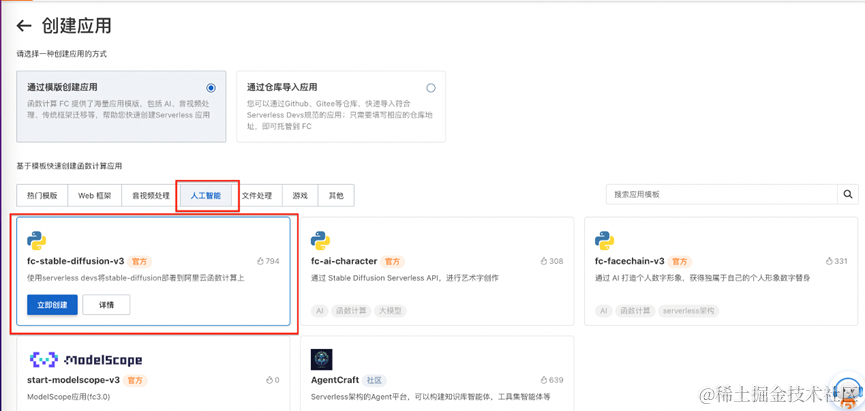
Task: Click the start-modelscope-v3 title
Action: 73,380
